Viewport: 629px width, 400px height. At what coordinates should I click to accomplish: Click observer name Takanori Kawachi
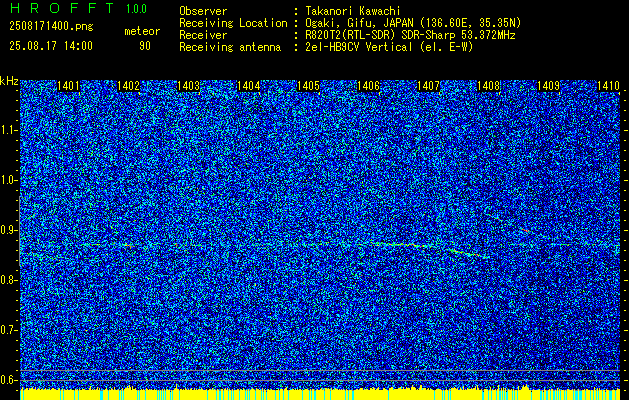353,11
